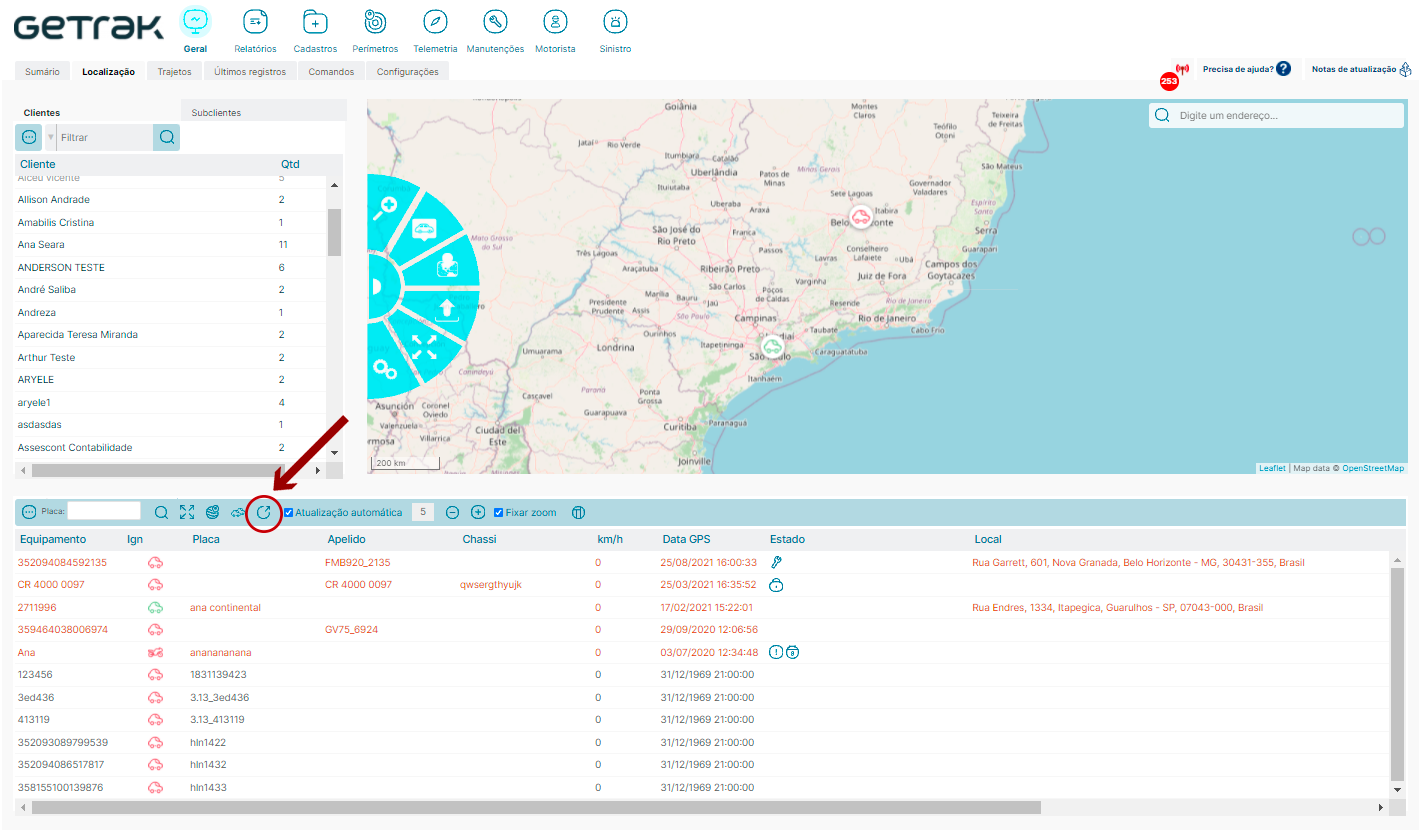Click the fullscreen expand icon in radial map menu
The width and height of the screenshot is (1423, 830).
424,347
